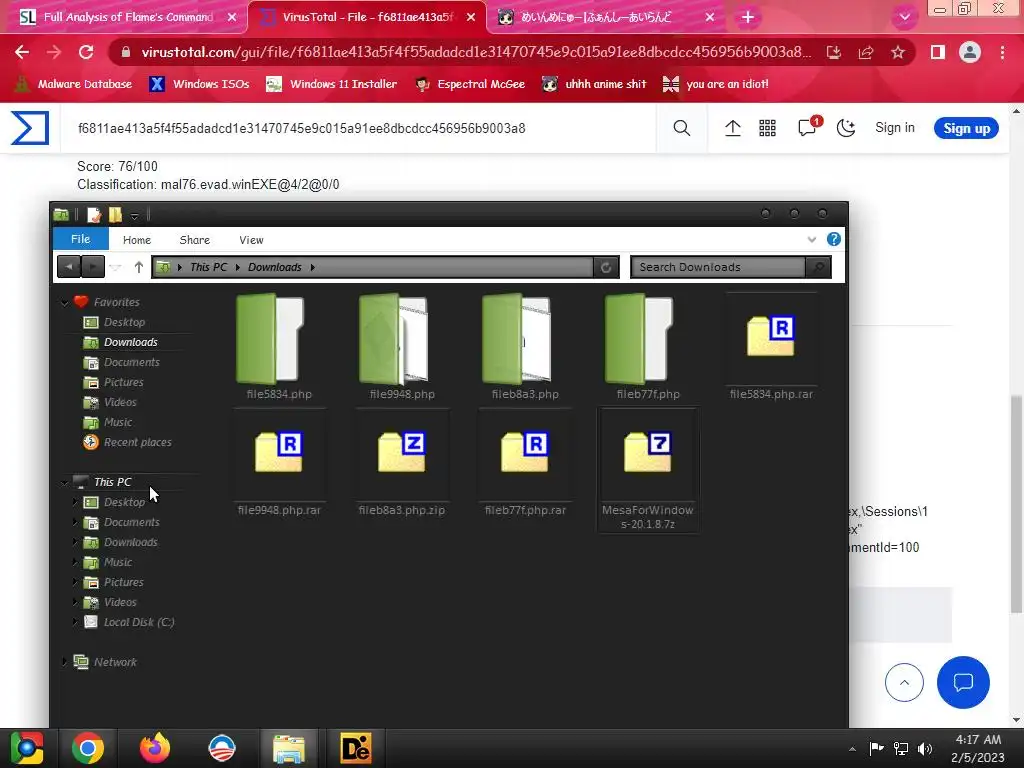The height and width of the screenshot is (768, 1024).
Task: Toggle VirusTotal dark mode moon icon
Action: (x=846, y=128)
